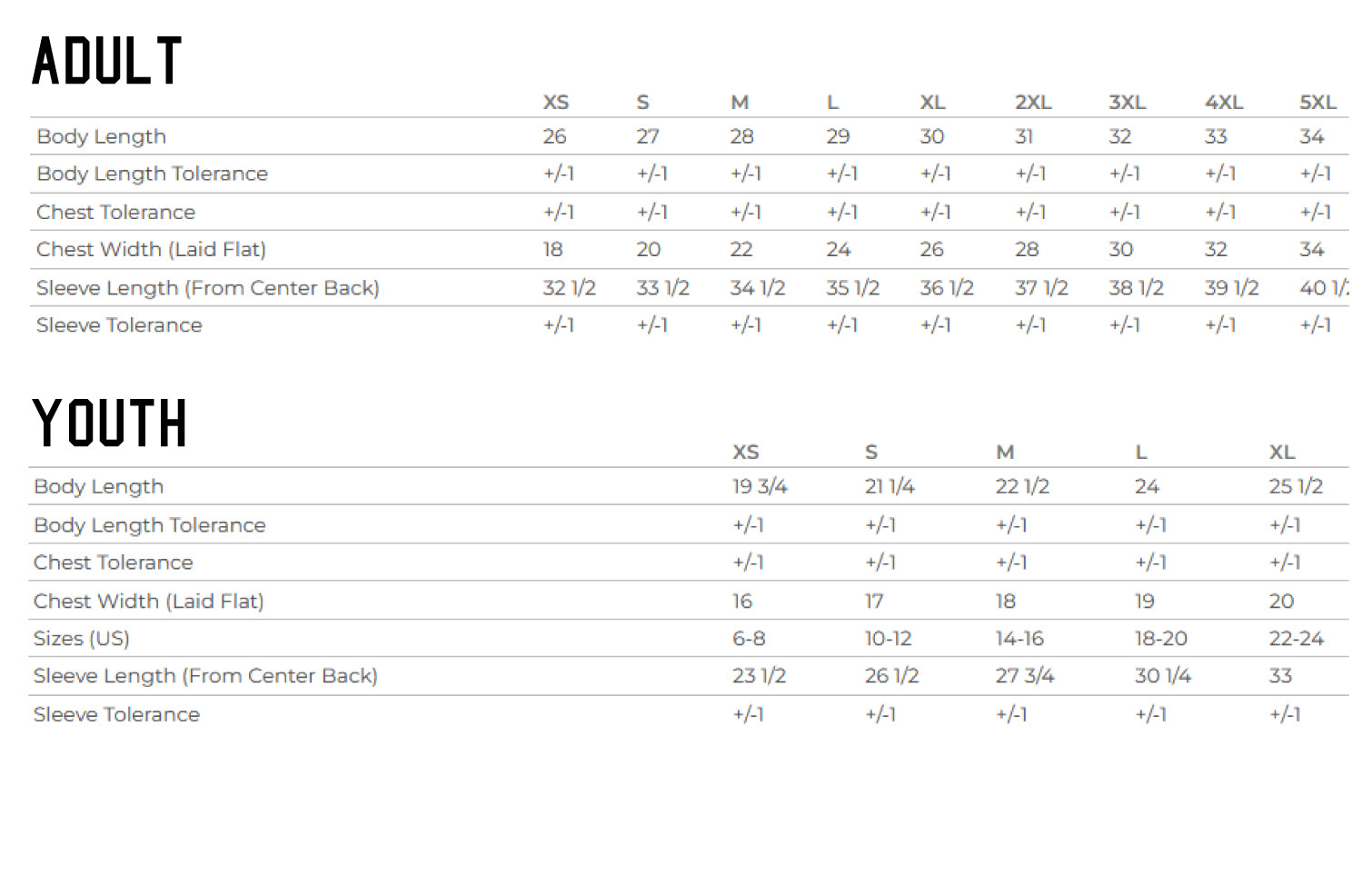Select the adult 2XL column header

(1033, 103)
